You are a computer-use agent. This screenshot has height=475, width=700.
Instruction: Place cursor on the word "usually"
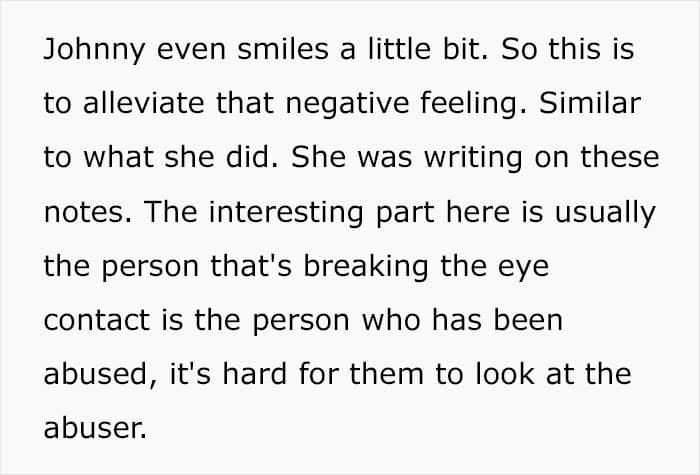605,212
